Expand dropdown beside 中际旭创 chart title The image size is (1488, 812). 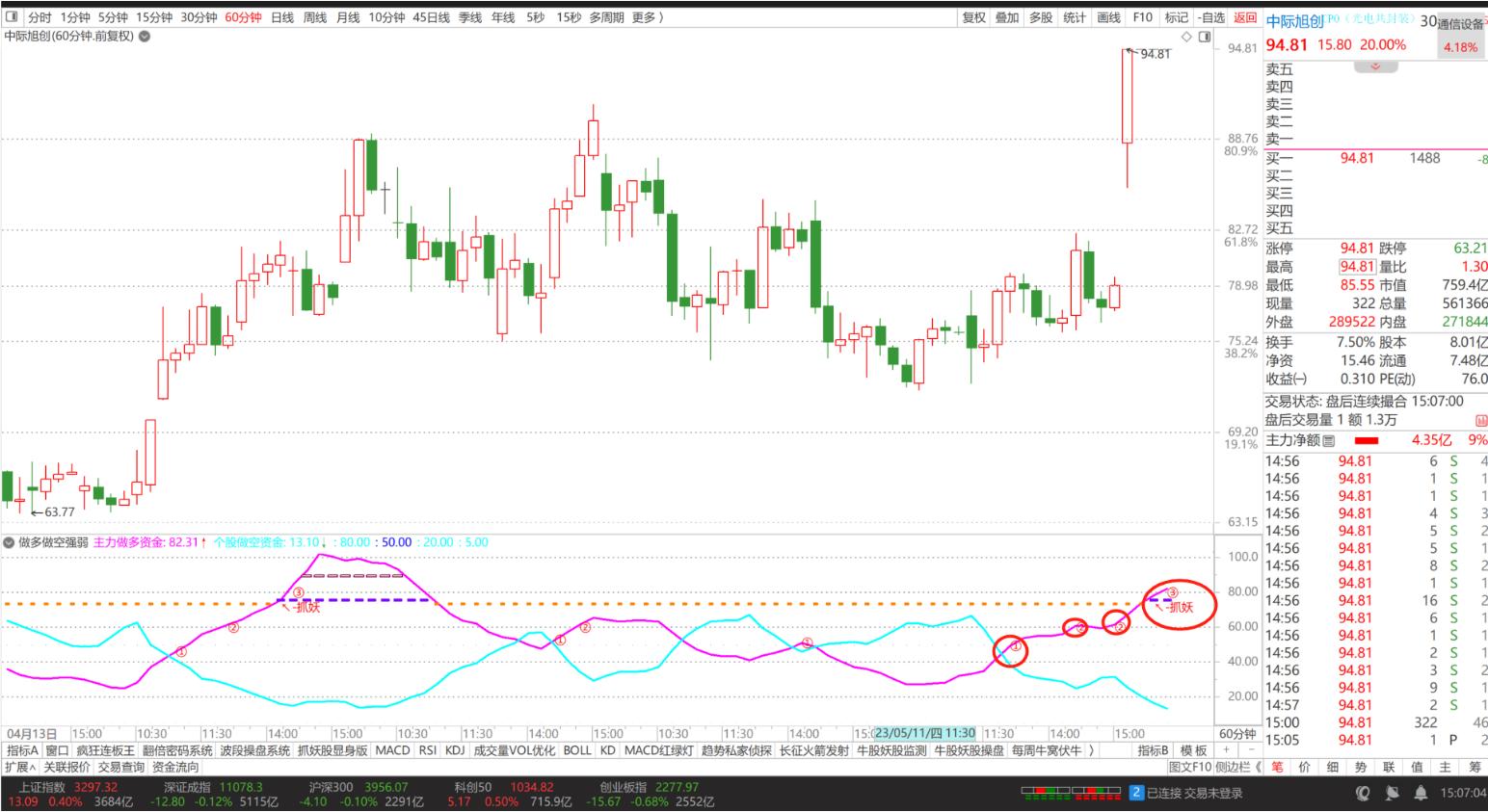pyautogui.click(x=145, y=37)
